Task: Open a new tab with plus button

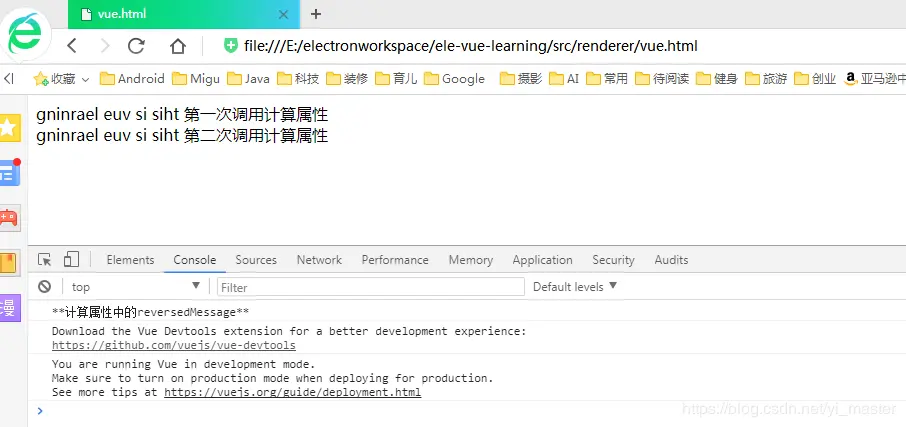Action: coord(315,14)
